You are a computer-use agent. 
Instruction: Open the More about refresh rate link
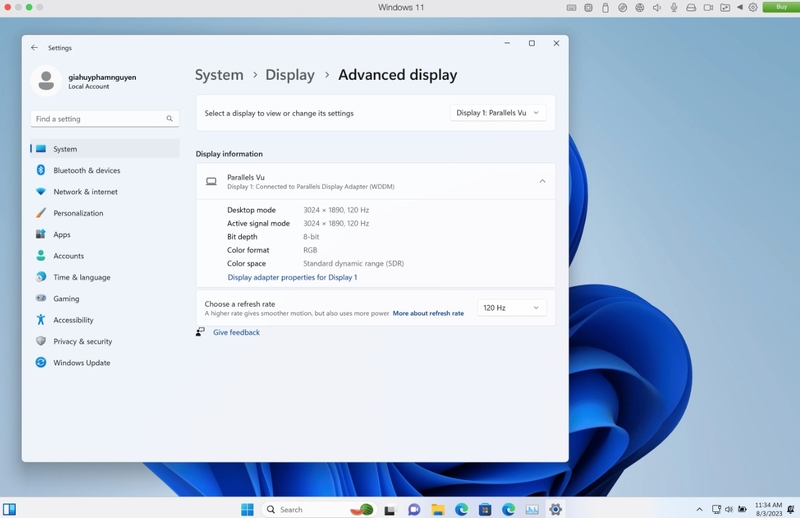coord(428,313)
